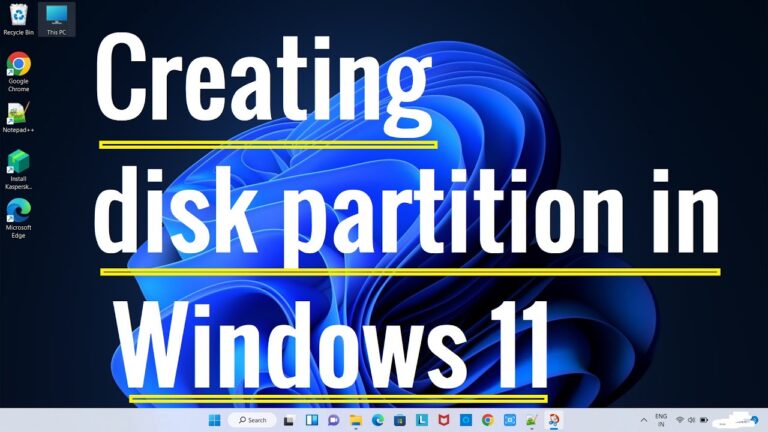This screenshot has width=768, height=432.
Task: Click the taskbar Search box
Action: click(x=253, y=420)
